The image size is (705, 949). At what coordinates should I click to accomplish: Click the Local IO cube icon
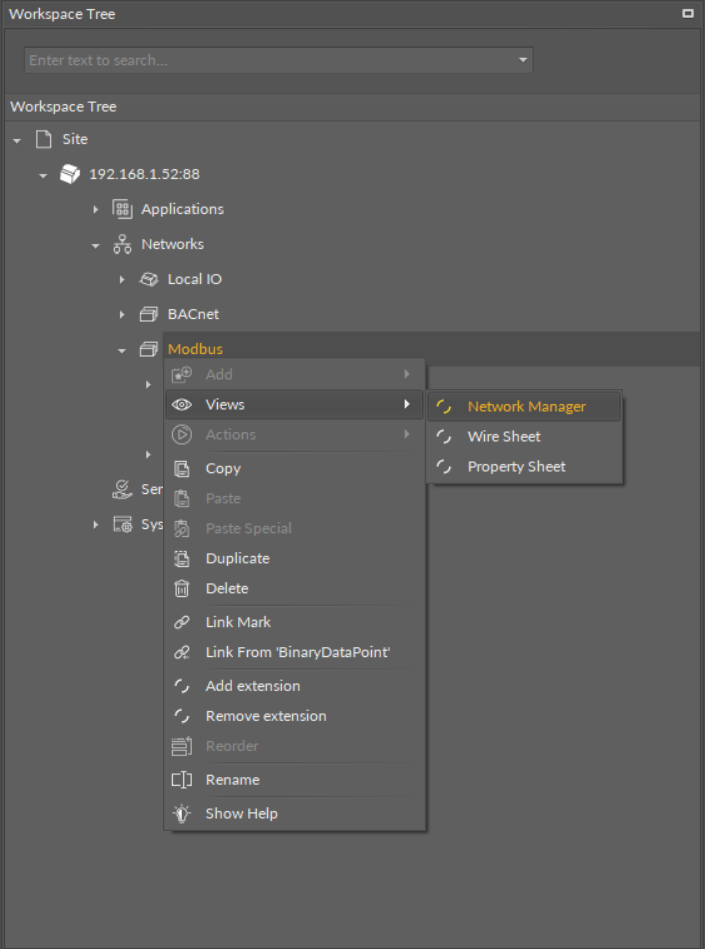point(148,279)
